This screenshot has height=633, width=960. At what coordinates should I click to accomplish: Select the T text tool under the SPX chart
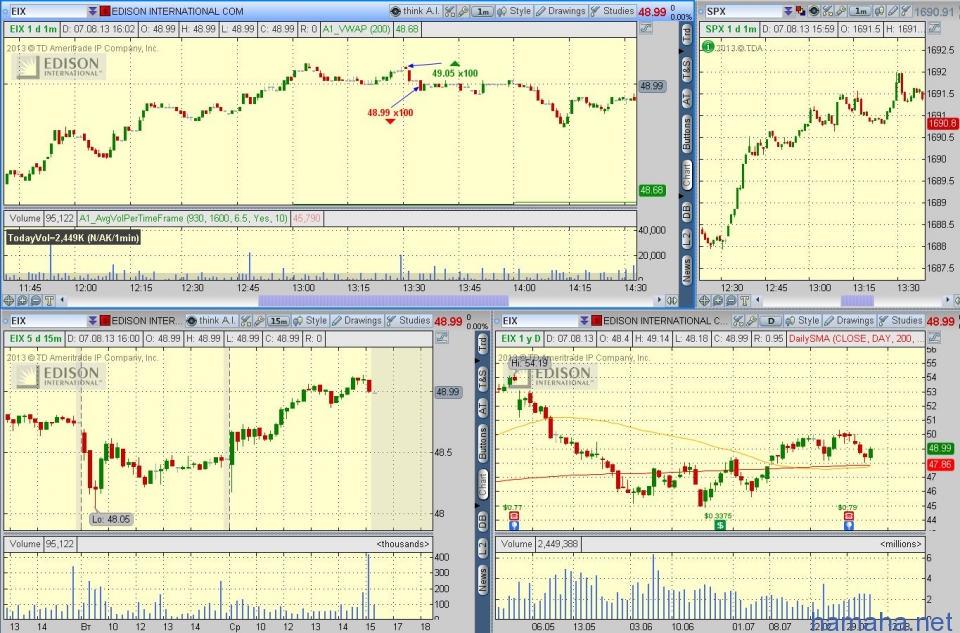(x=744, y=301)
